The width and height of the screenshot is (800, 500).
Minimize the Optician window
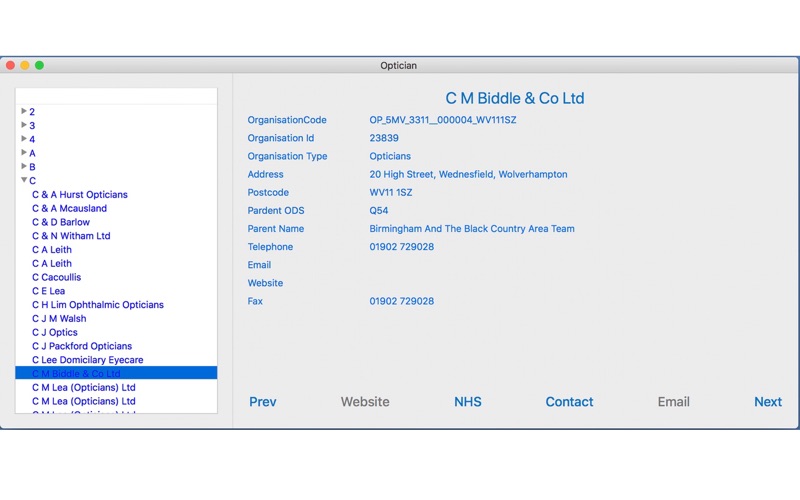(24, 65)
